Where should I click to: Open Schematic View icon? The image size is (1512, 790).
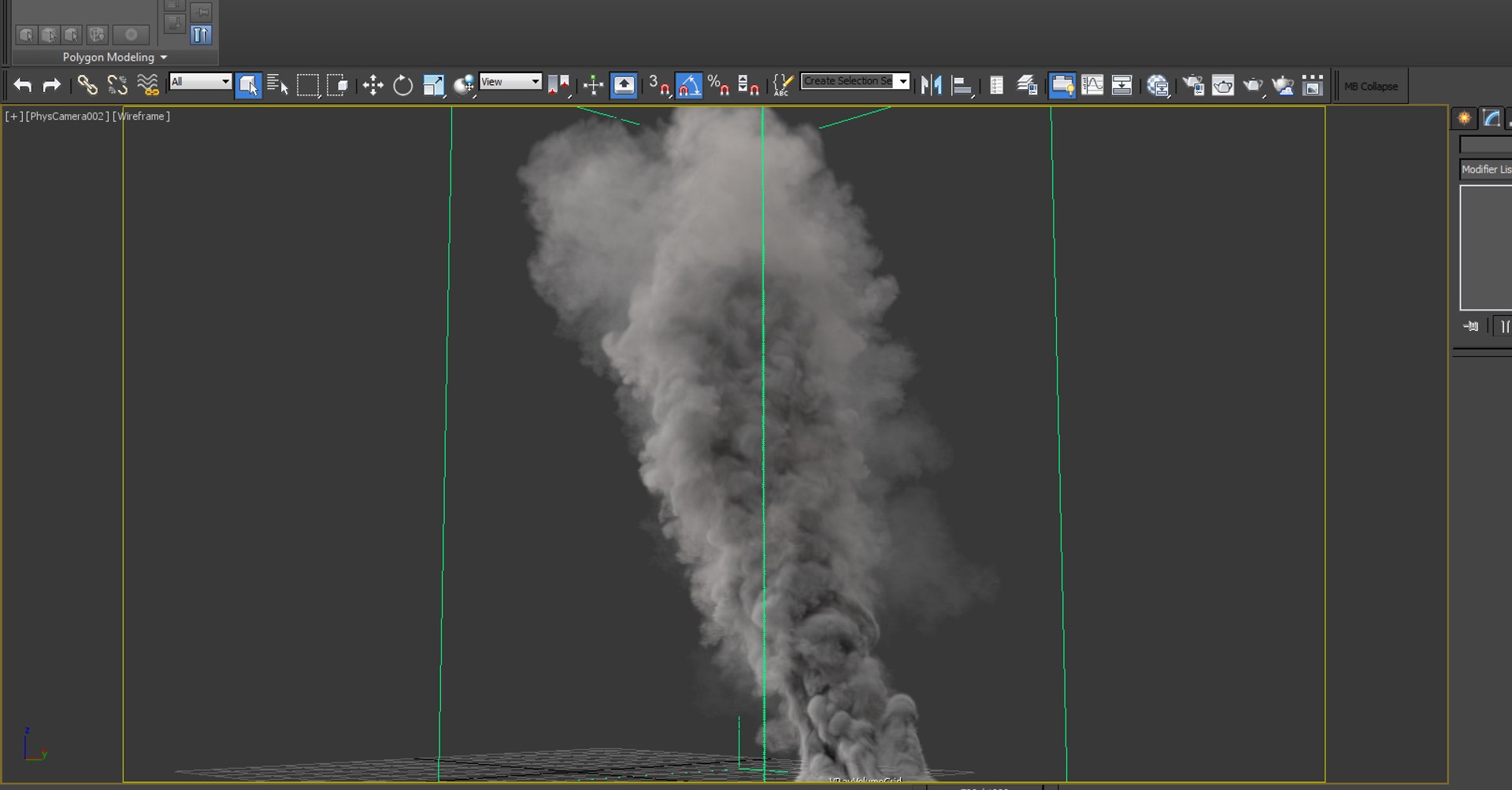[1121, 85]
